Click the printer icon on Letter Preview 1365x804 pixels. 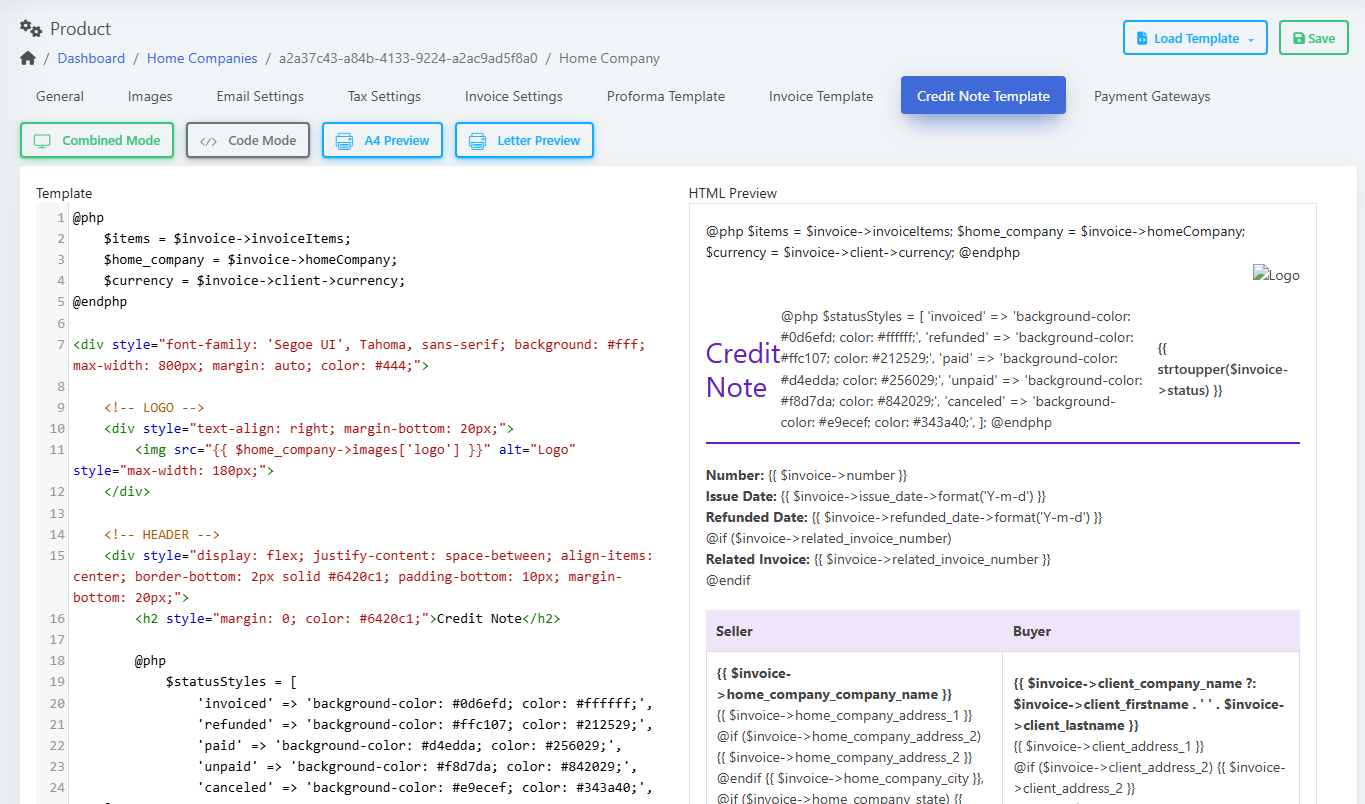click(x=477, y=141)
